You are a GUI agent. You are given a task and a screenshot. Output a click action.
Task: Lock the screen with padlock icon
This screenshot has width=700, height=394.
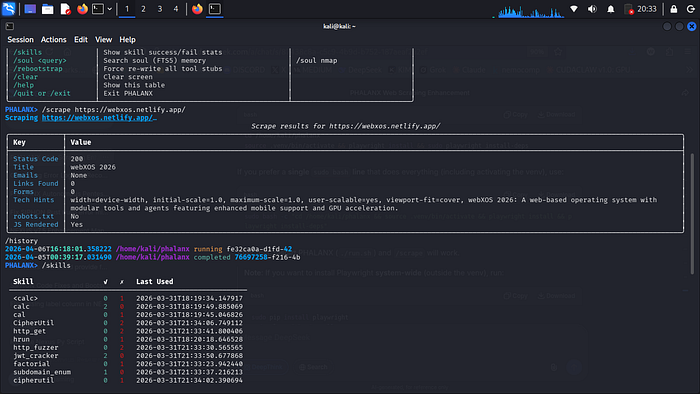point(674,9)
